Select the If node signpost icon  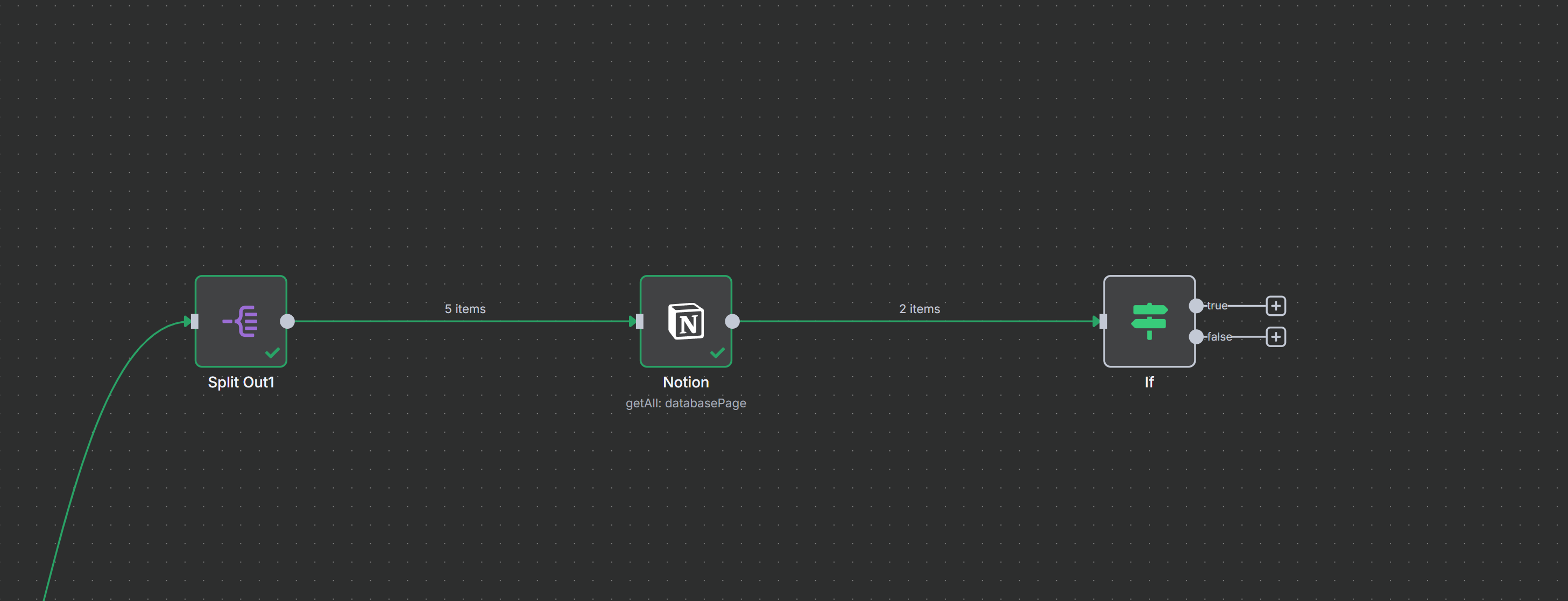click(x=1149, y=321)
